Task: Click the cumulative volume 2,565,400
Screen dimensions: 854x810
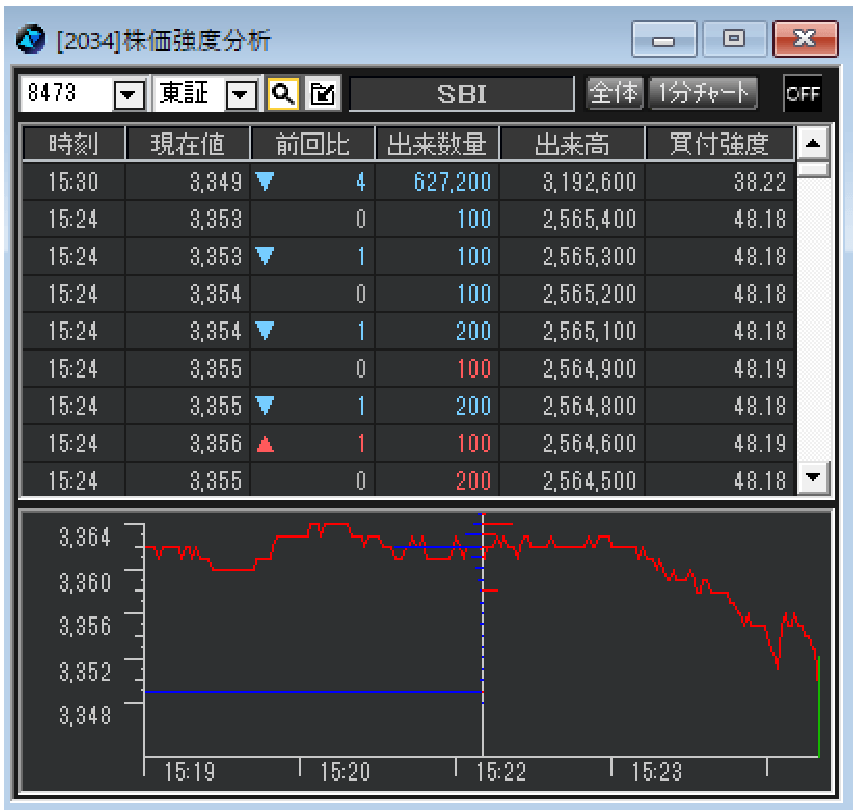Action: click(x=589, y=220)
